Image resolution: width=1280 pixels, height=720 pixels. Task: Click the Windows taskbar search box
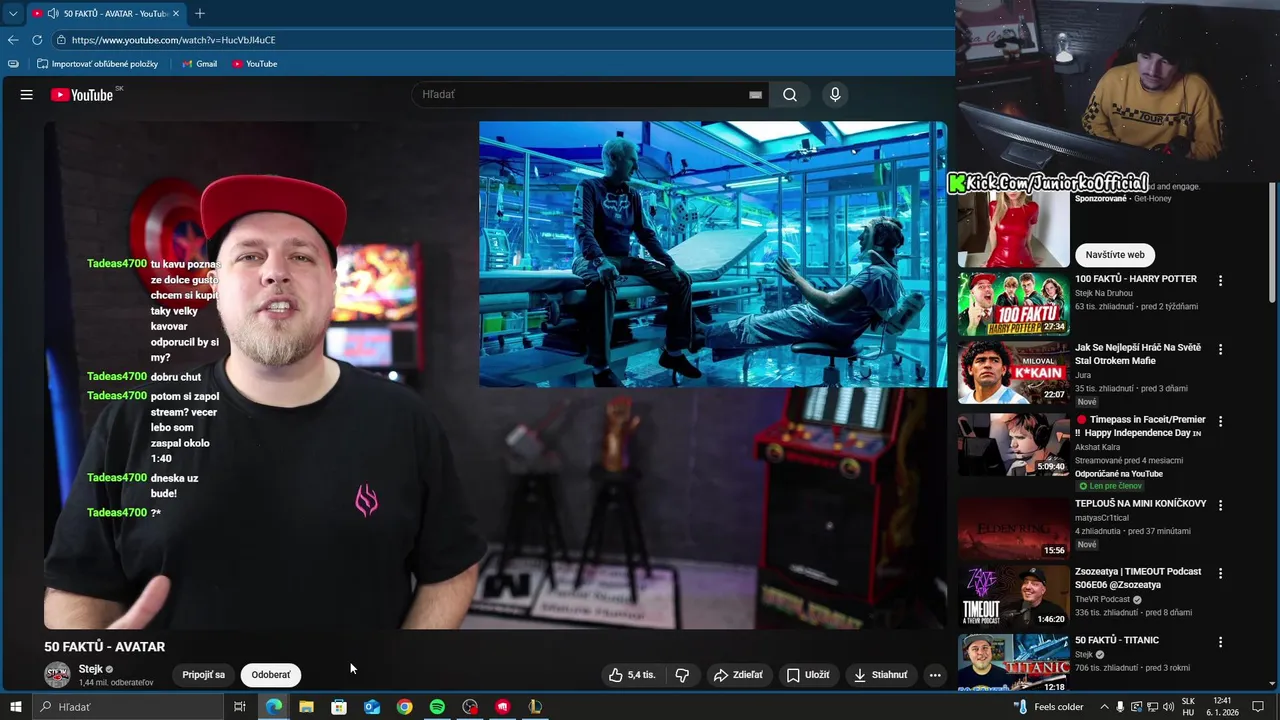(127, 707)
